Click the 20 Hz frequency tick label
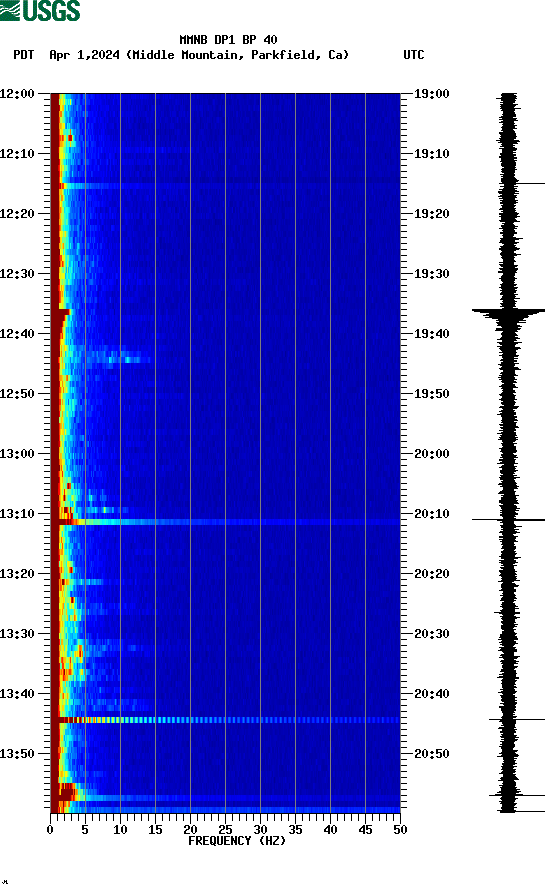The height and width of the screenshot is (893, 552). click(190, 830)
